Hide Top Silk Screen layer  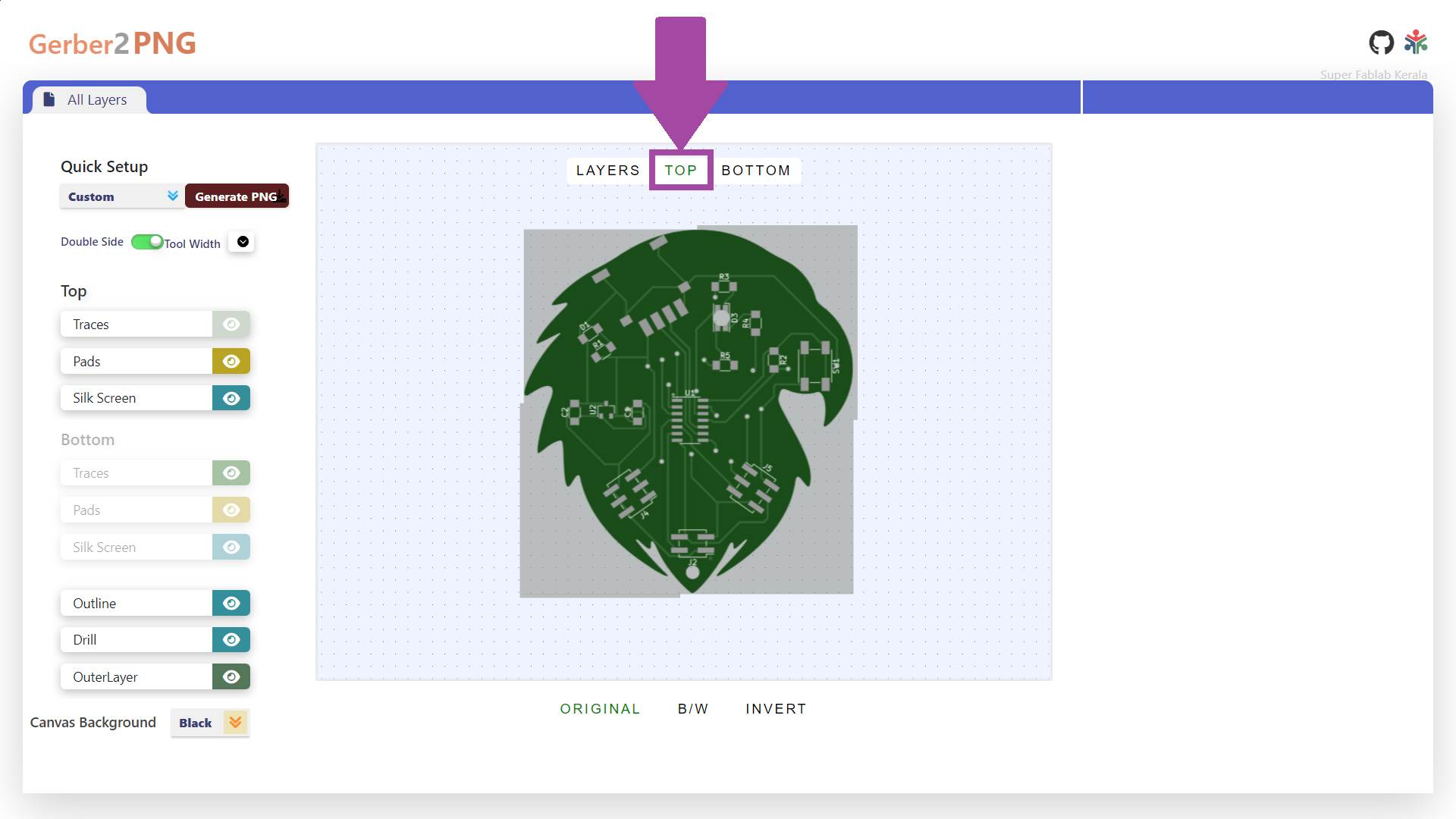click(231, 398)
